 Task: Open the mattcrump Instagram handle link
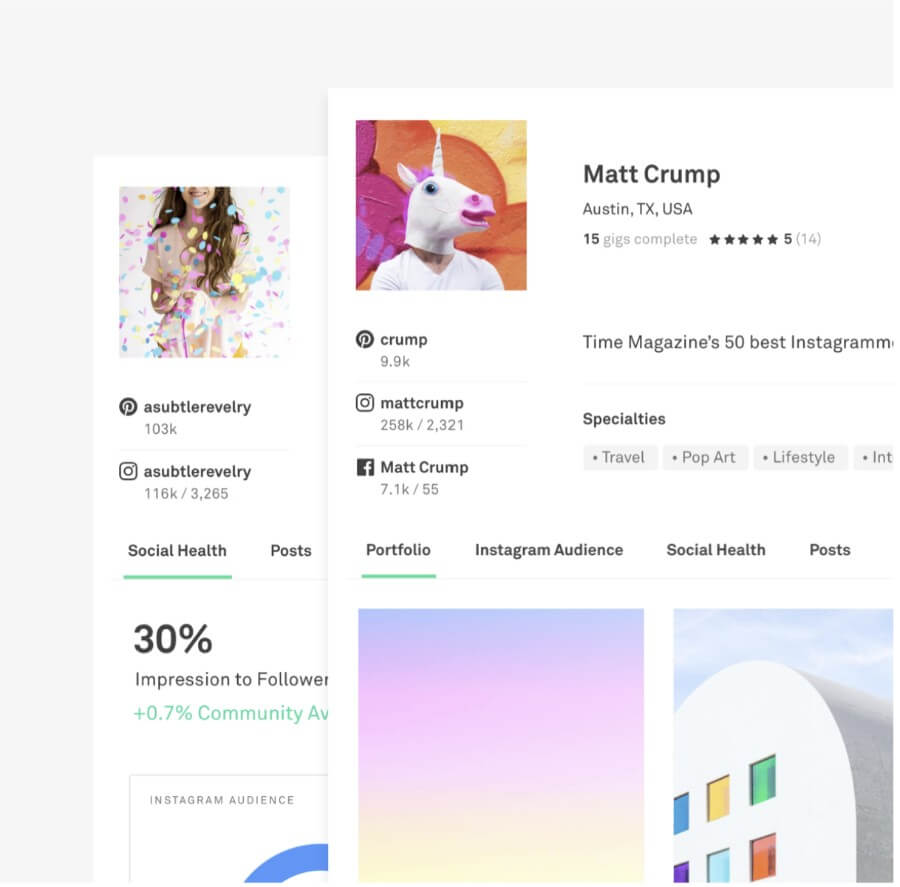tap(422, 403)
